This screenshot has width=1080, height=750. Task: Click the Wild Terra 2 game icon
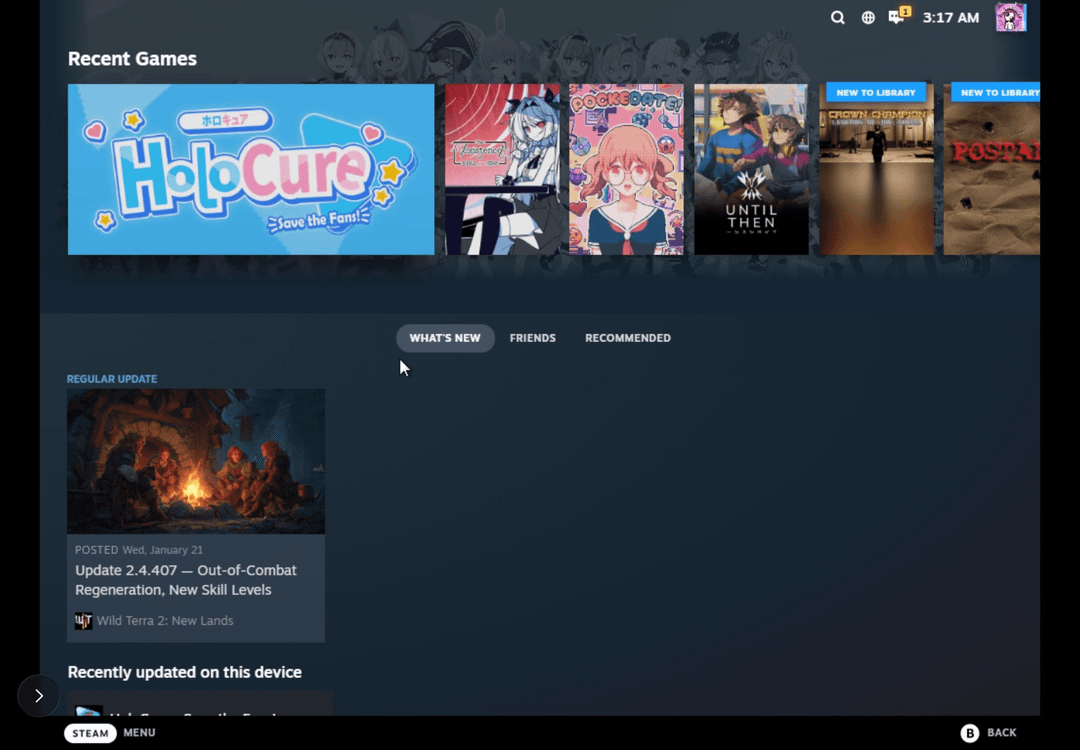coord(84,621)
